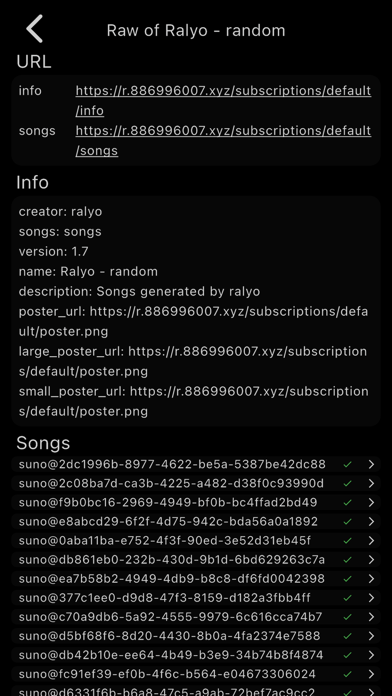The image size is (392, 696).
Task: Click green checkmark for suno@f9b0bc16 song
Action: tap(348, 502)
